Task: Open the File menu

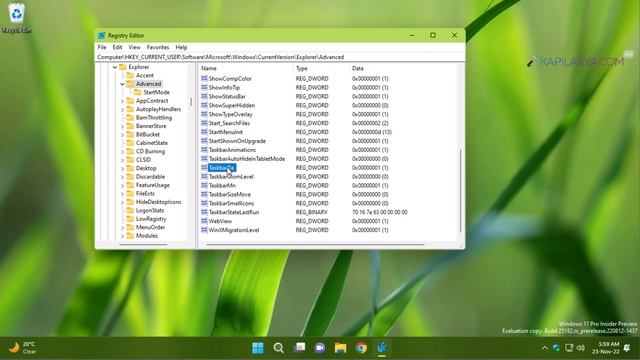Action: tap(102, 47)
